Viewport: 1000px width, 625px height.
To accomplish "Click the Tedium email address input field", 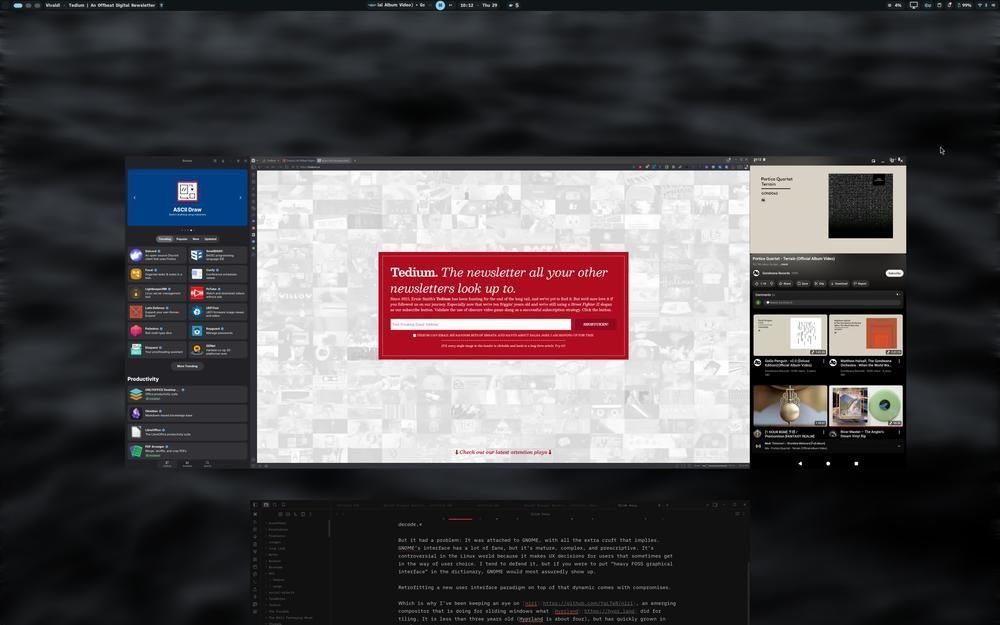I will pos(480,324).
